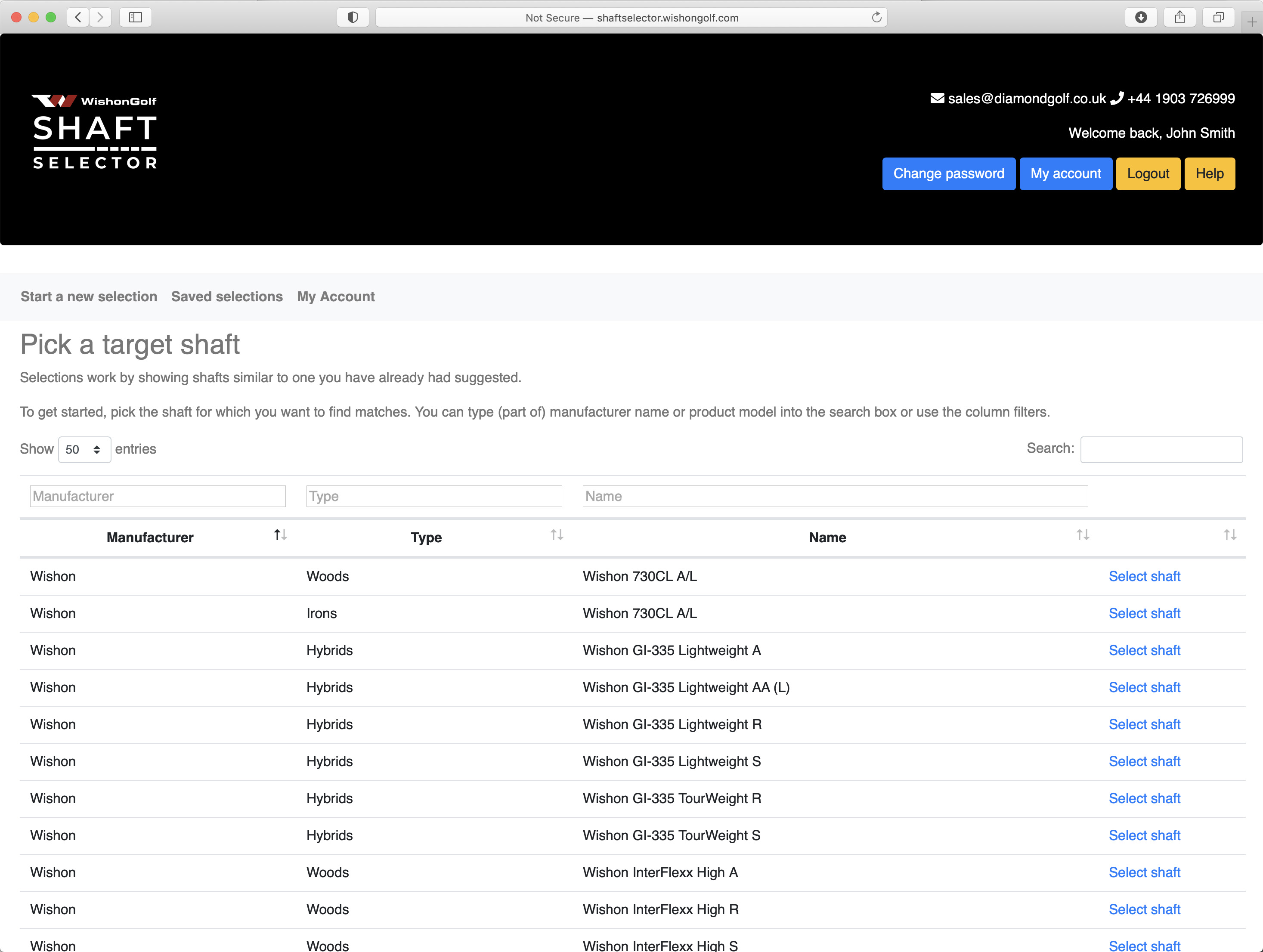Select shaft for InterFlexx High A
This screenshot has height=952, width=1263.
[1144, 872]
